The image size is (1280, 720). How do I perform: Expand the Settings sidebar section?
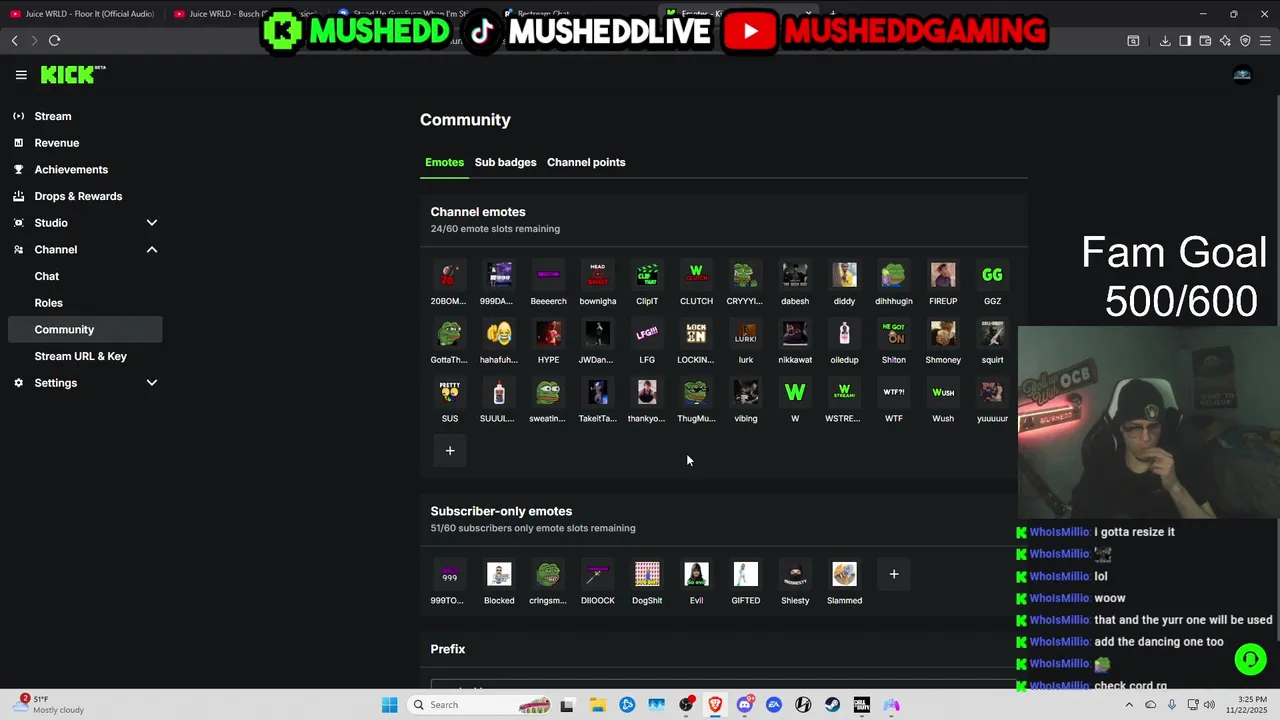84,383
